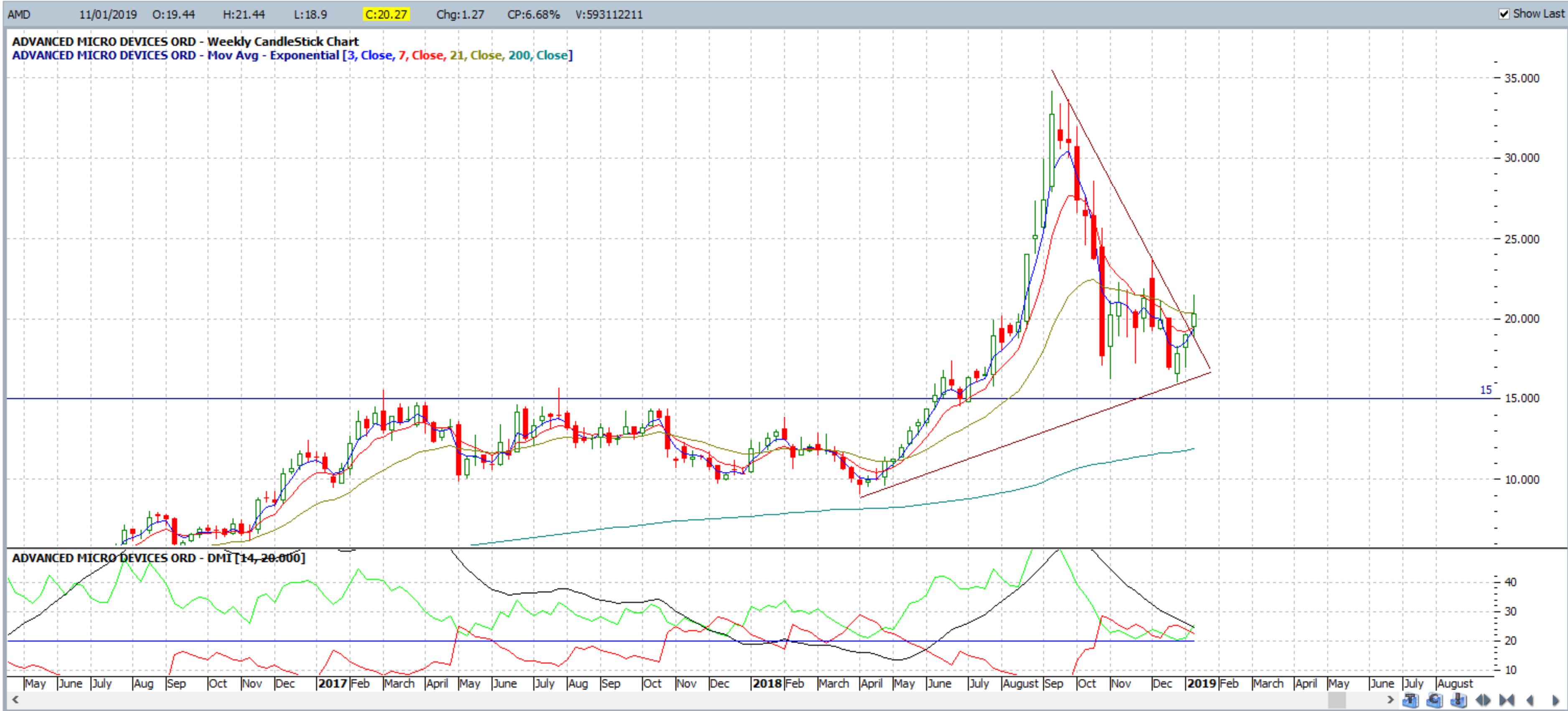Click the 35.000 price axis label
This screenshot has height=711, width=1568.
(1522, 79)
